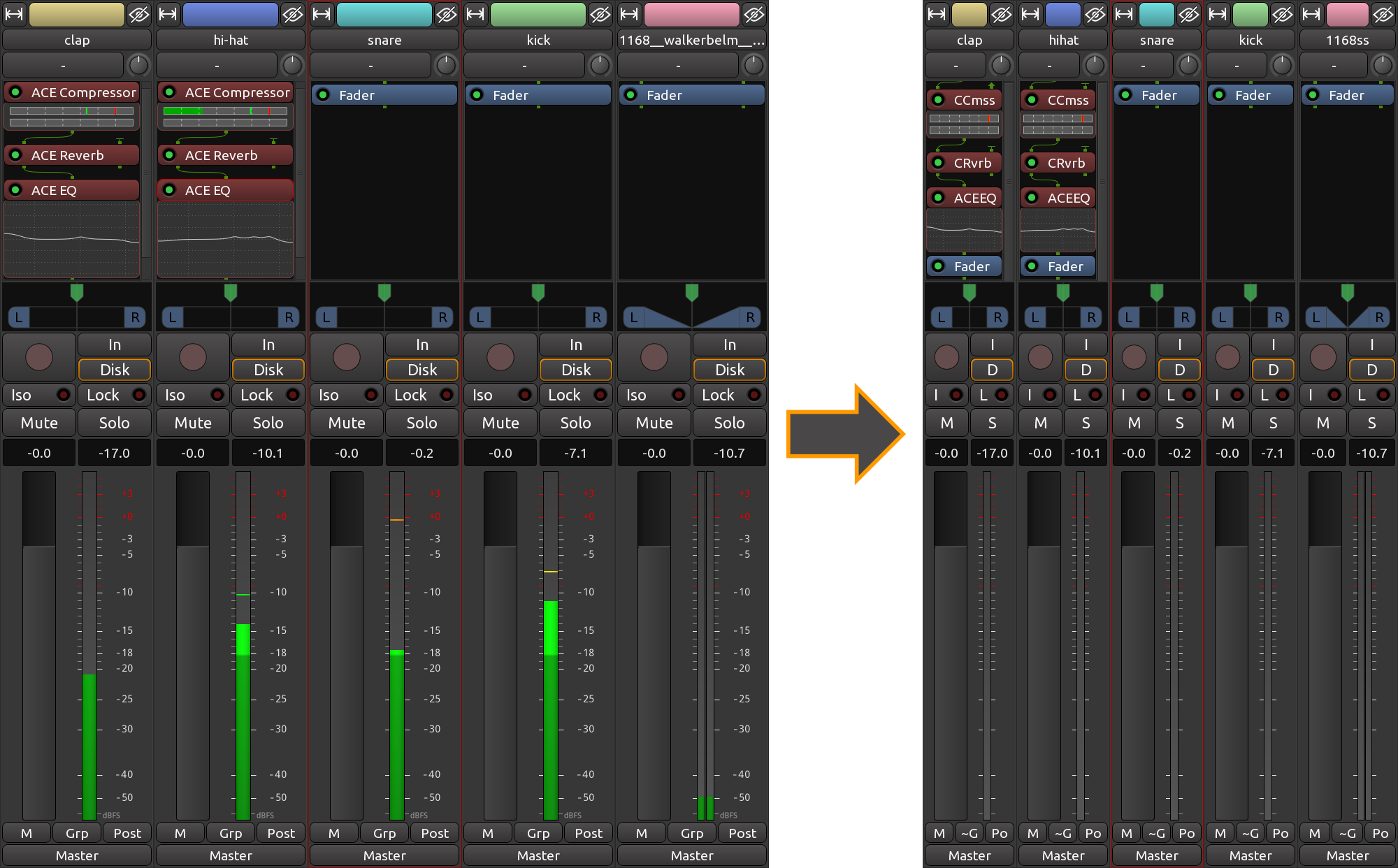Toggle ACE EQ LED on wide hi-hat strip
This screenshot has width=1398, height=868.
point(170,190)
